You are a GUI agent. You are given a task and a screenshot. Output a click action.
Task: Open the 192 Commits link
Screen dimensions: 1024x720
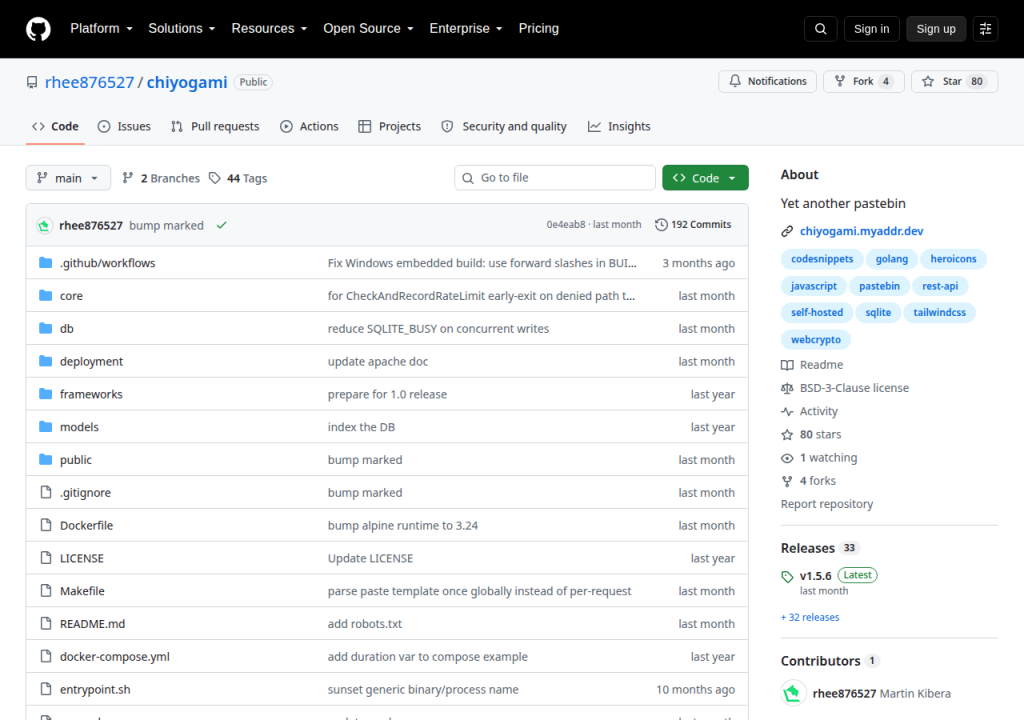tap(693, 225)
